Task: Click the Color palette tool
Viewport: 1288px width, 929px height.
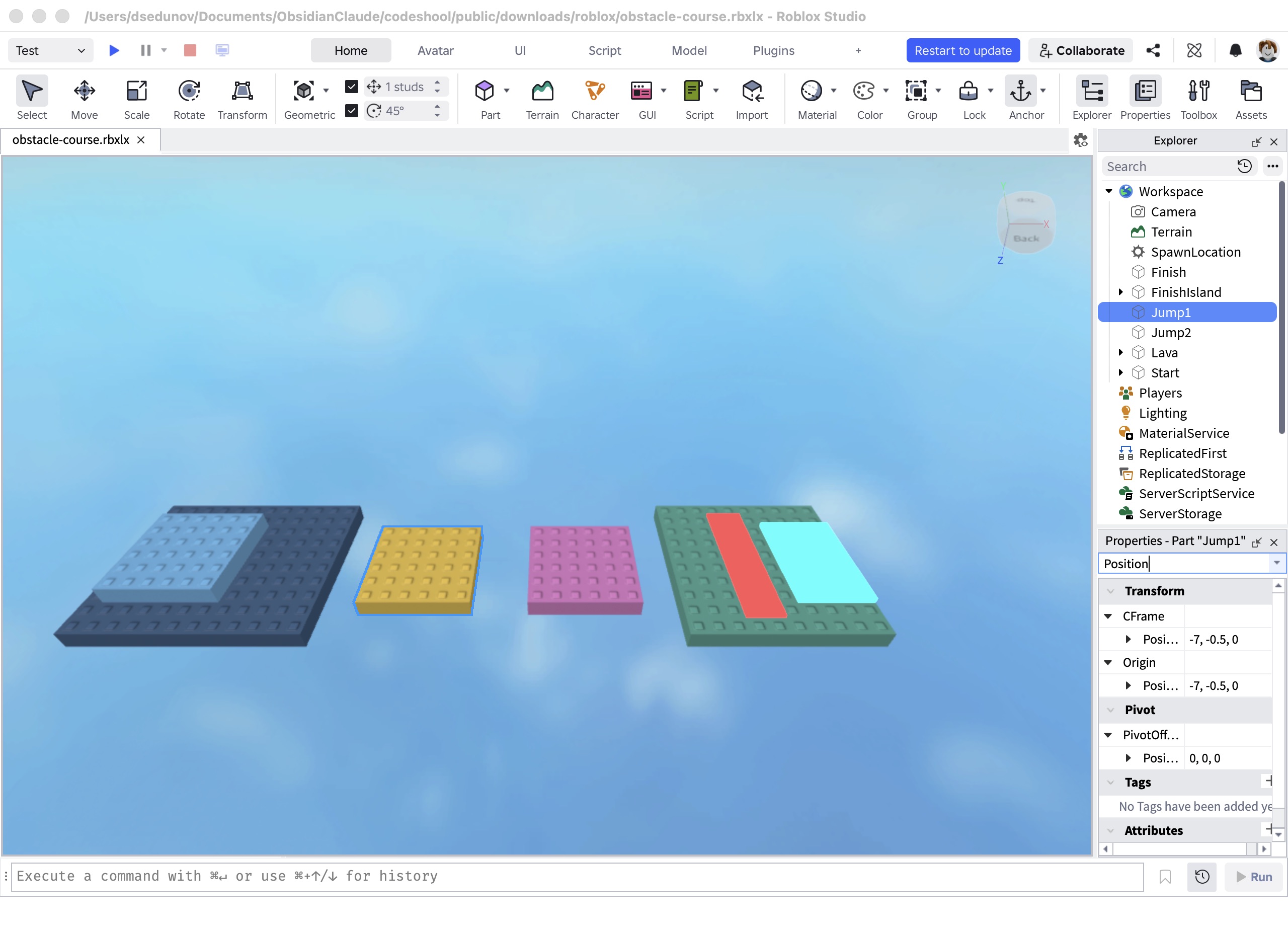Action: click(x=864, y=91)
